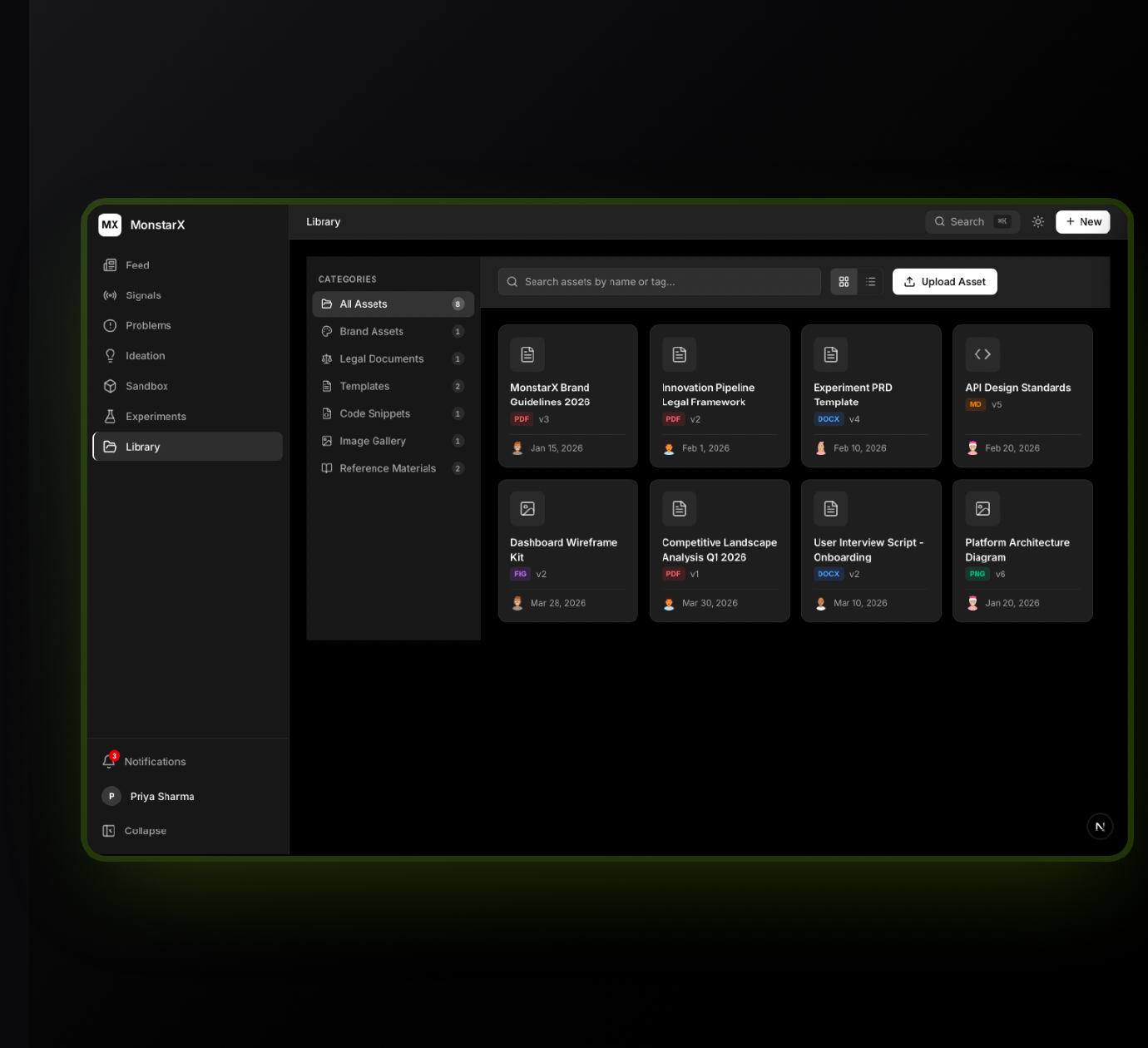
Task: Click the round N badge button
Action: 1100,827
